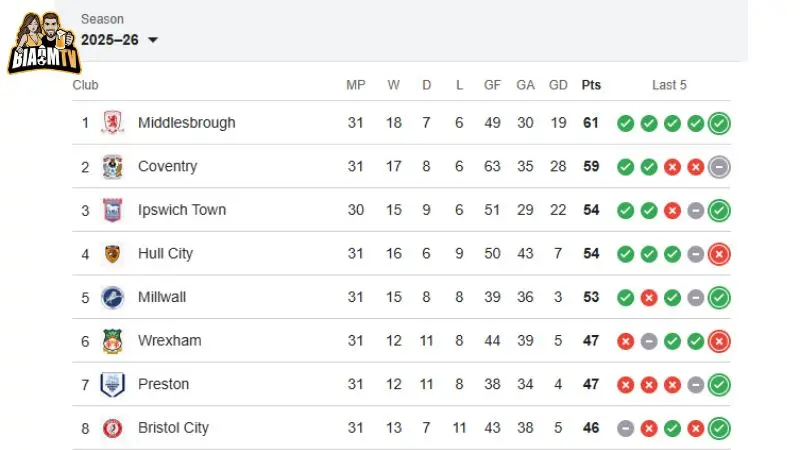Click the Hull City tiger crest icon
The width and height of the screenshot is (800, 450).
(x=113, y=254)
